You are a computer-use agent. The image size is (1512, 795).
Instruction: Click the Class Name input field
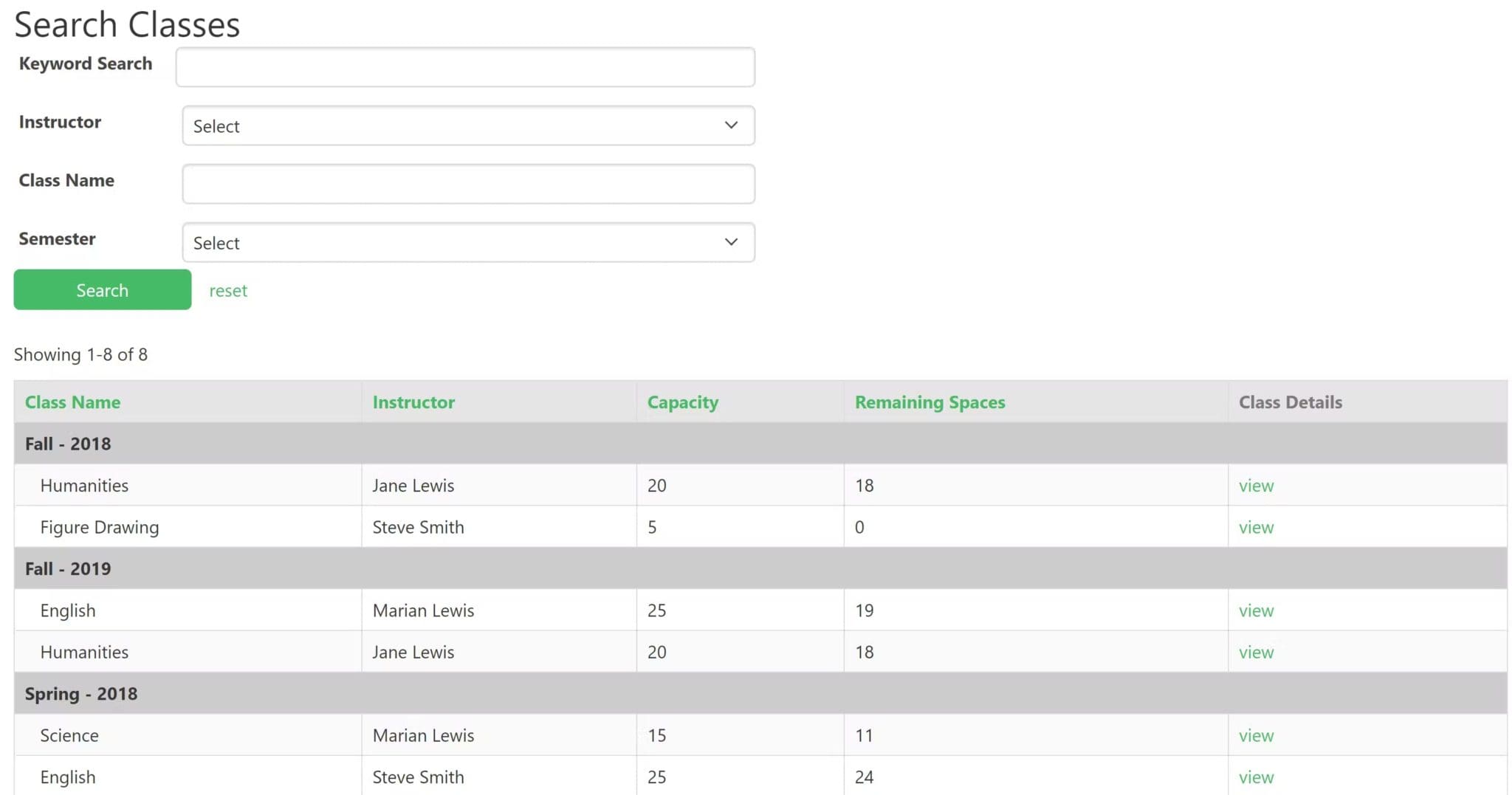(468, 184)
